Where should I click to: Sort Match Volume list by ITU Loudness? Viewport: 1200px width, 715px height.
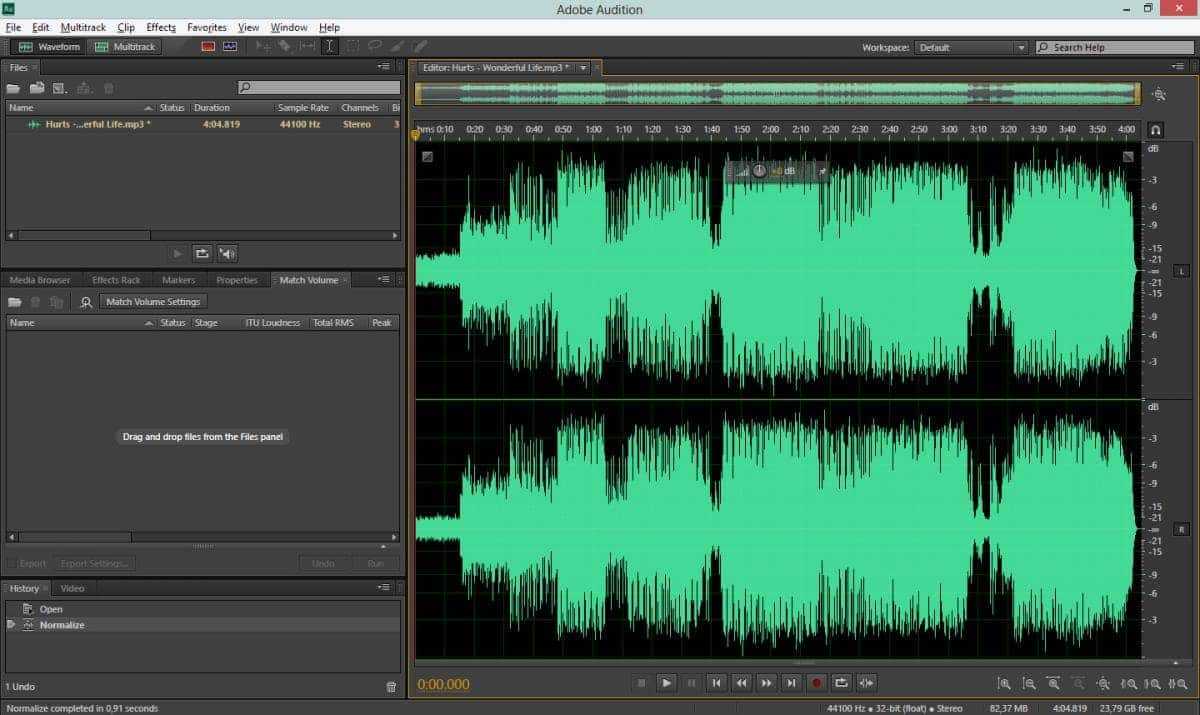273,323
